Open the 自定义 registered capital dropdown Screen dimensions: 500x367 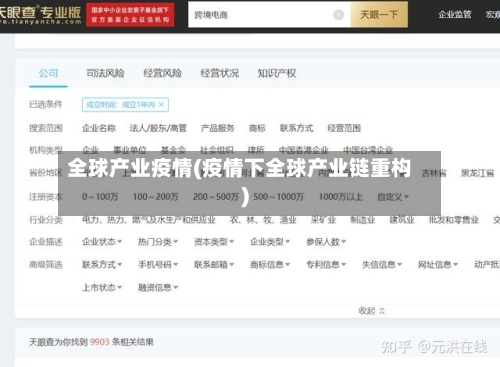point(393,197)
